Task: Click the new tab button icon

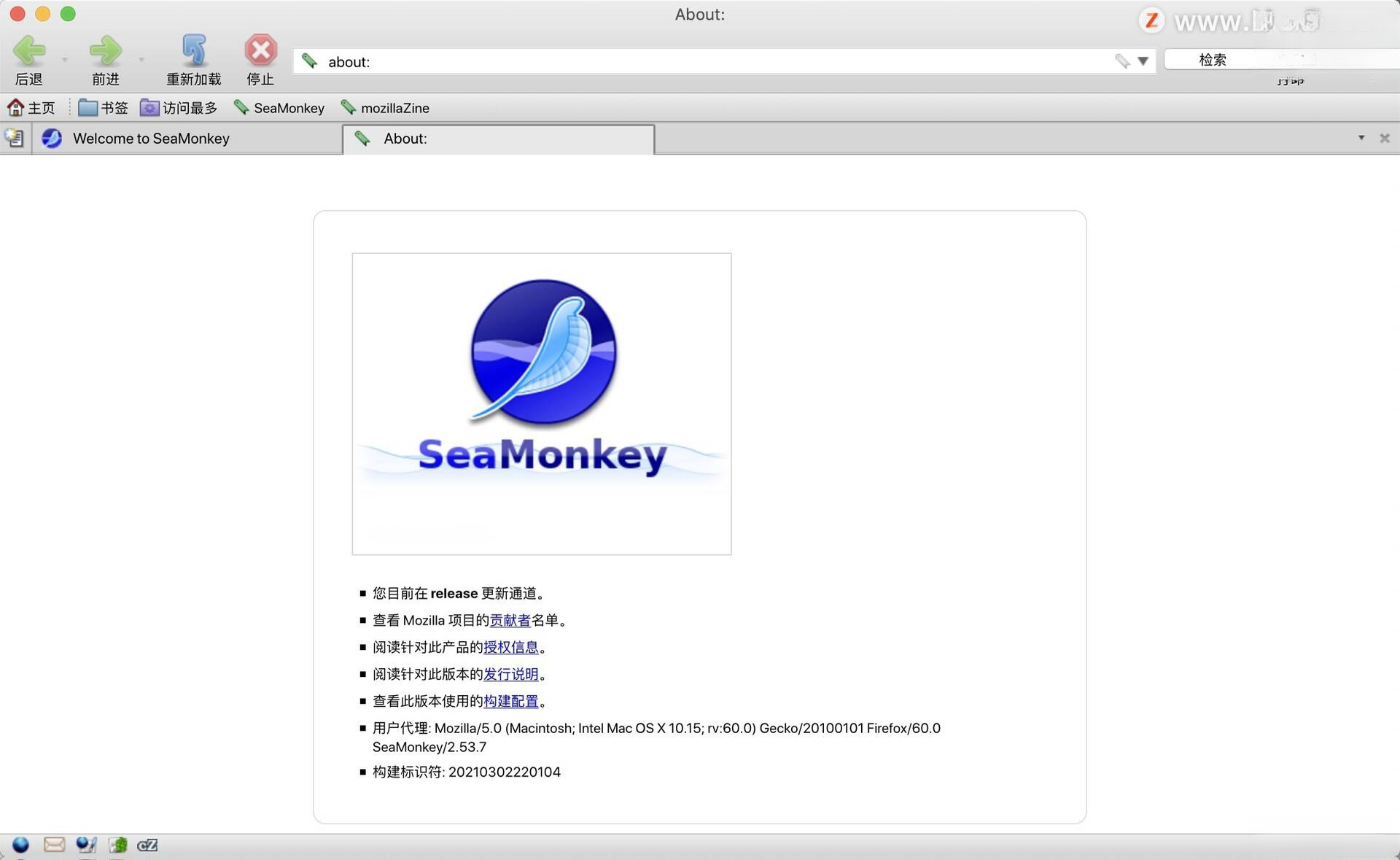Action: point(14,138)
